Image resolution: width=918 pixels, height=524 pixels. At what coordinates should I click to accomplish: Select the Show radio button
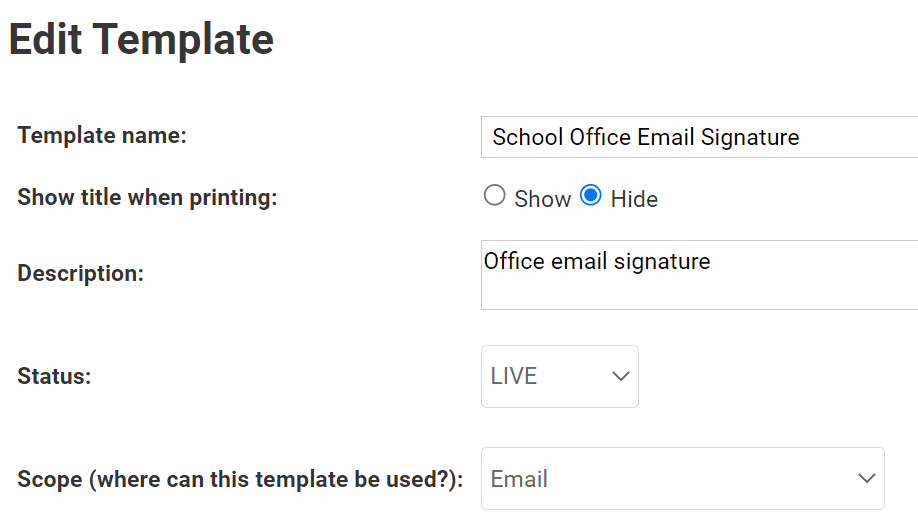[x=494, y=196]
